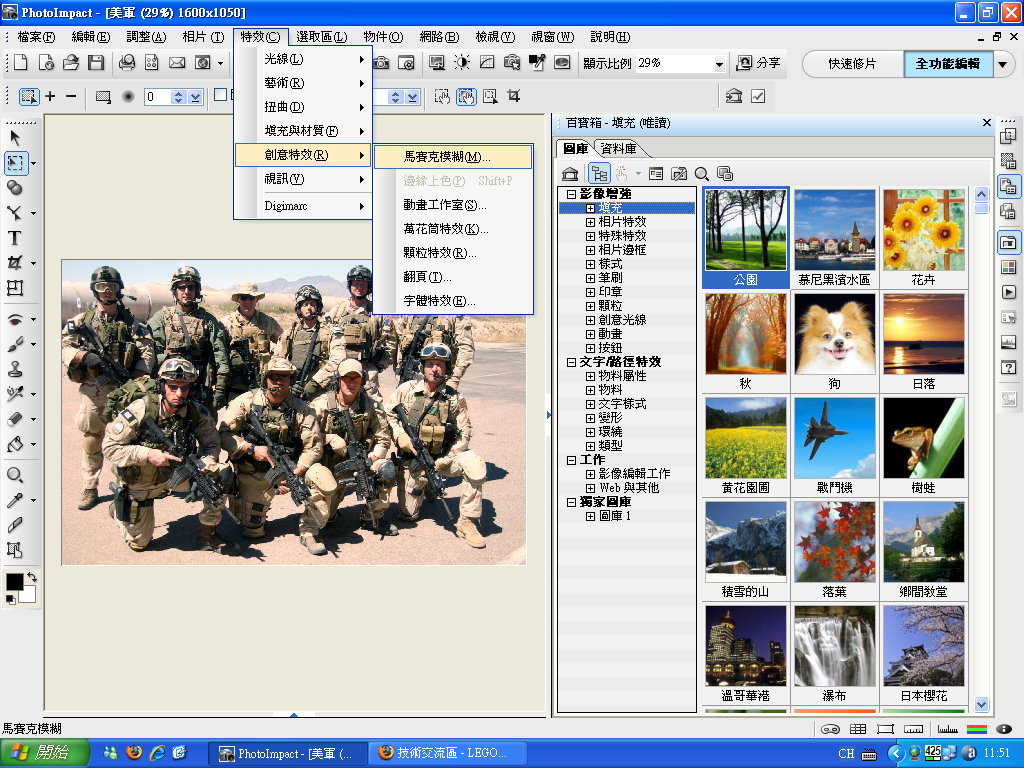Click the Save floppy disk icon
Screen dimensions: 1024x768
tap(96, 63)
